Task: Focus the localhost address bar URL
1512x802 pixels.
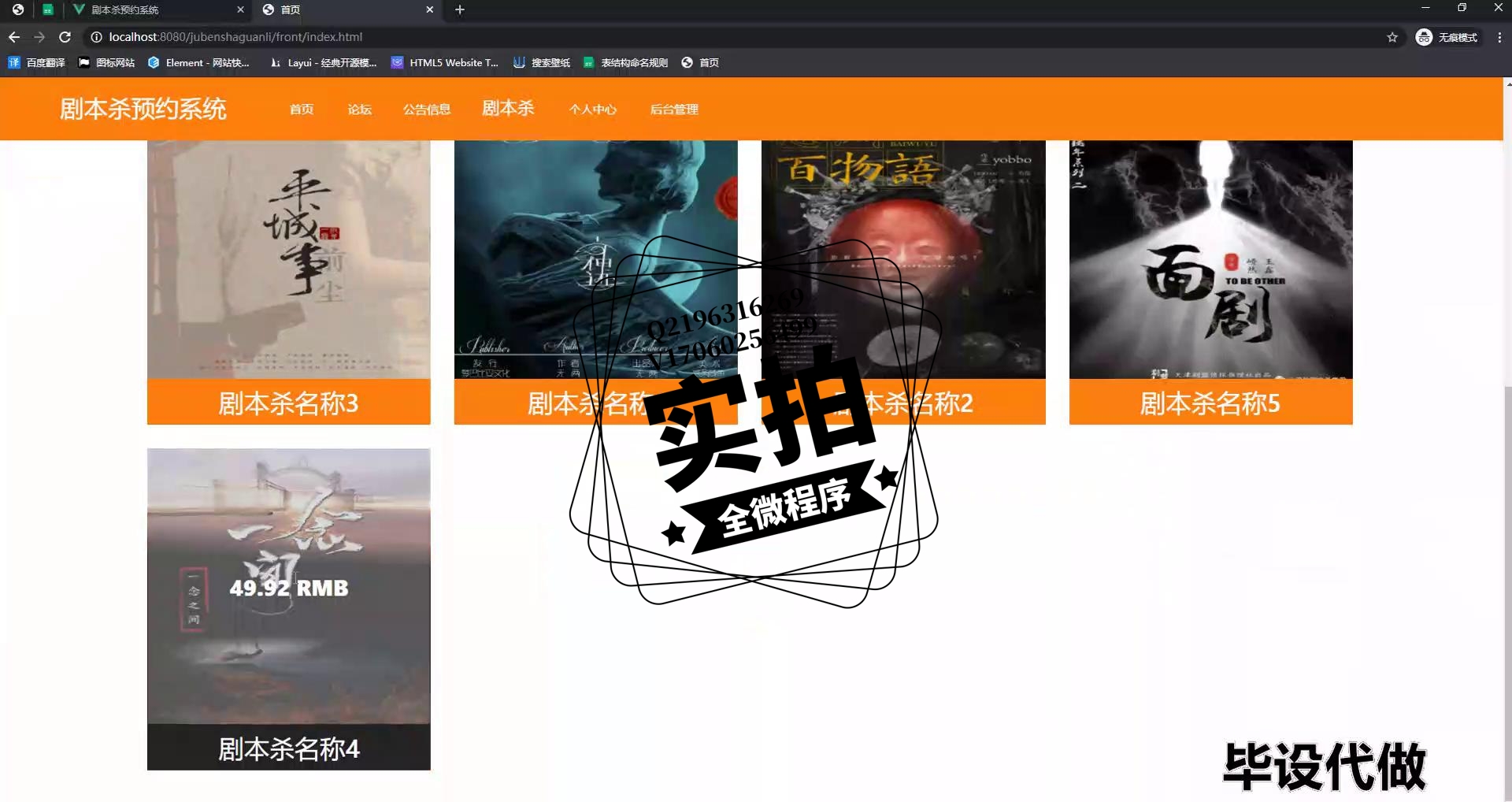Action: (x=235, y=37)
